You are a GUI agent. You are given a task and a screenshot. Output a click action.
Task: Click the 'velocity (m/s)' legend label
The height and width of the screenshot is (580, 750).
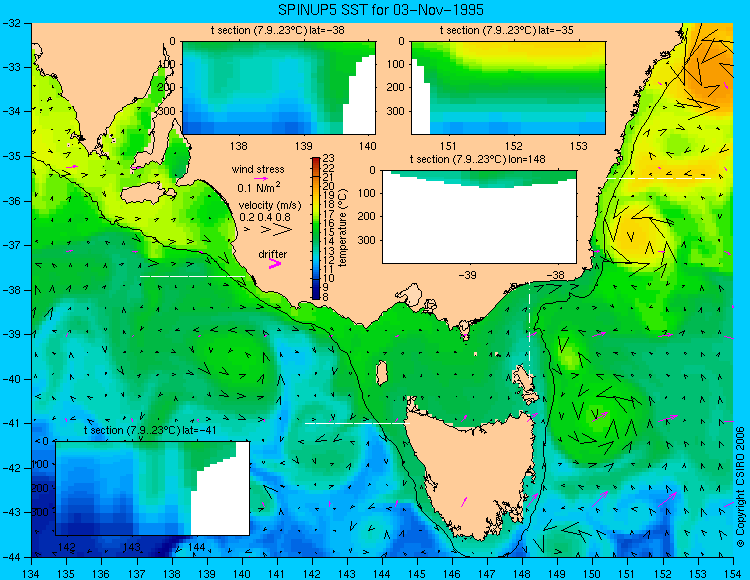(x=270, y=206)
